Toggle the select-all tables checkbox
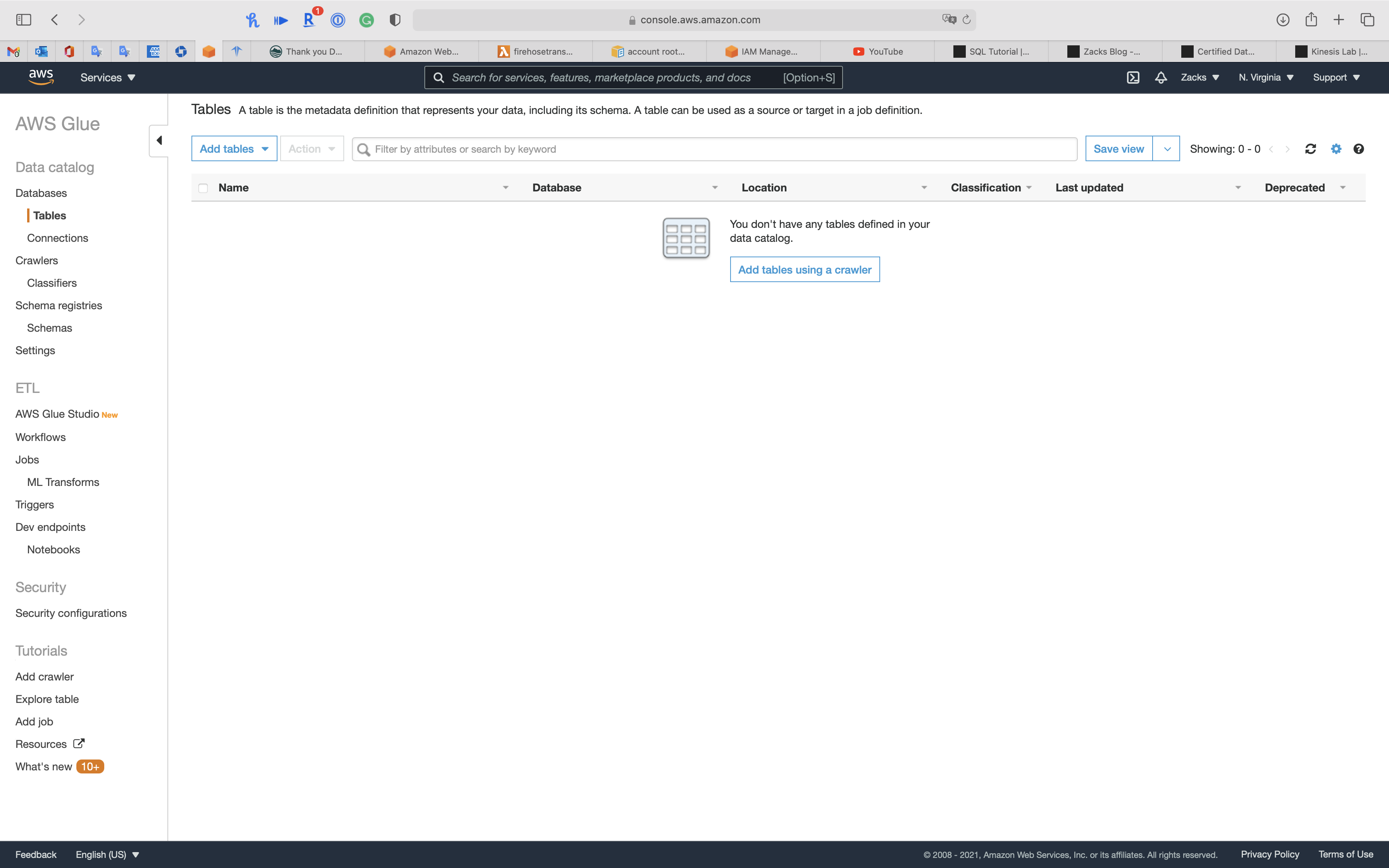The image size is (1389, 868). pyautogui.click(x=203, y=188)
